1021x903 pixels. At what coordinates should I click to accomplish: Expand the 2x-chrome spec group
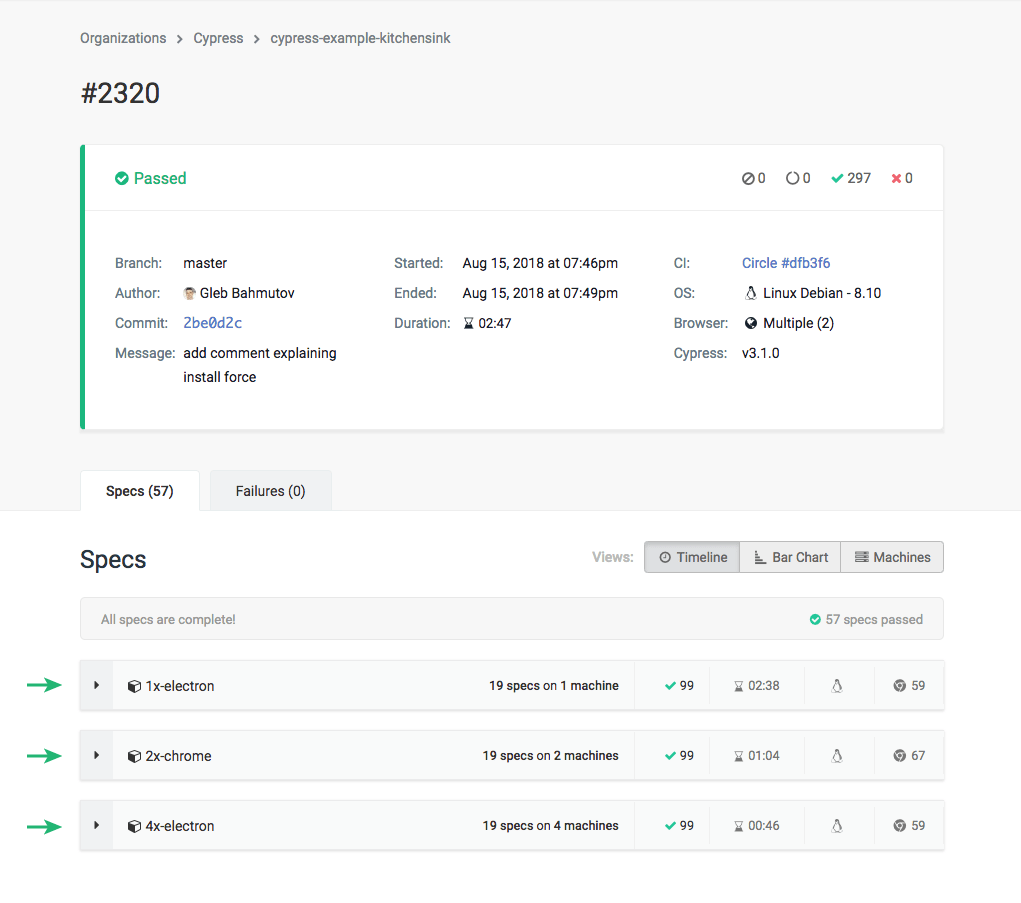coord(96,755)
